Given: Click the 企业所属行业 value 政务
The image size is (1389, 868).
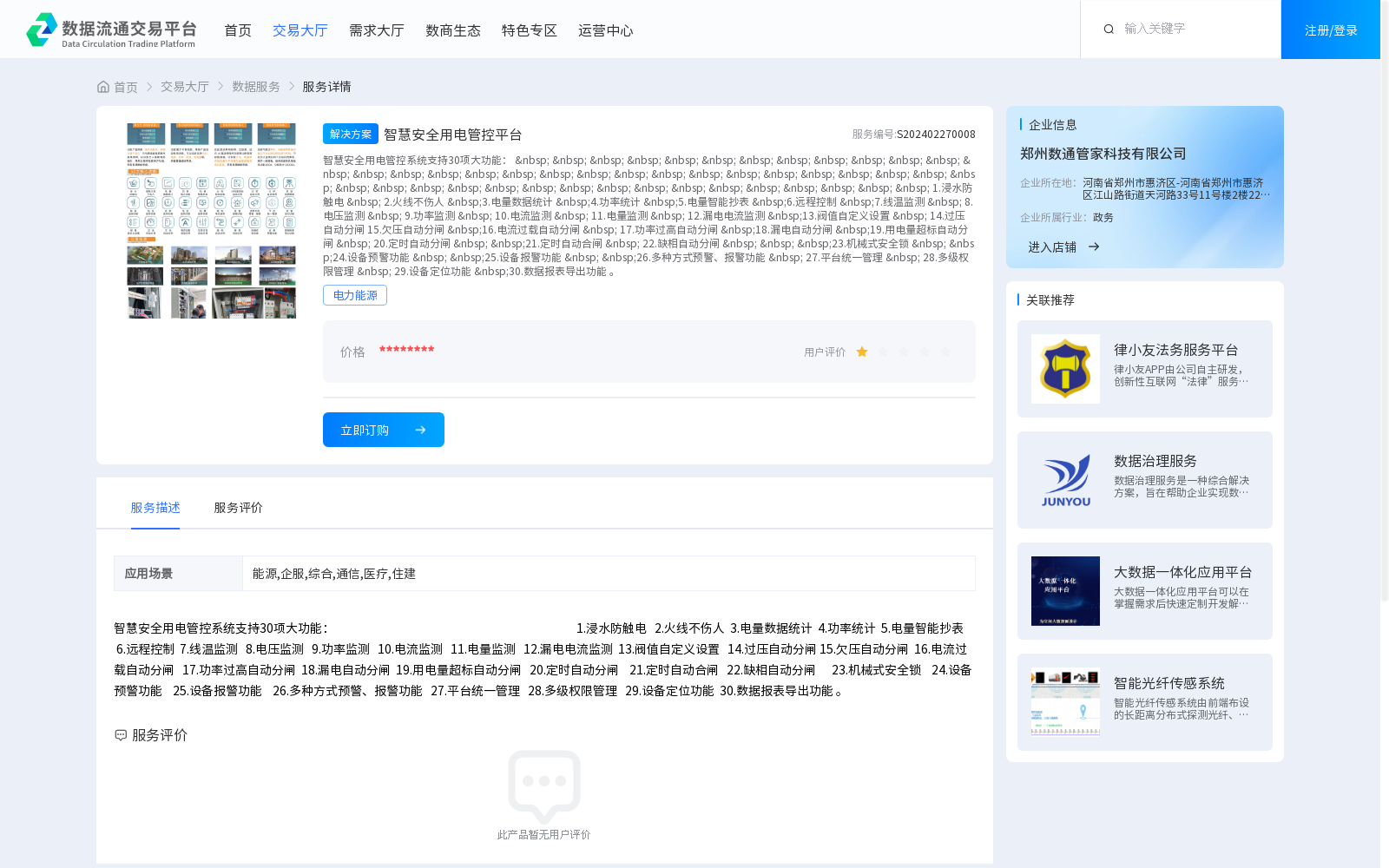Looking at the screenshot, I should tap(1103, 218).
